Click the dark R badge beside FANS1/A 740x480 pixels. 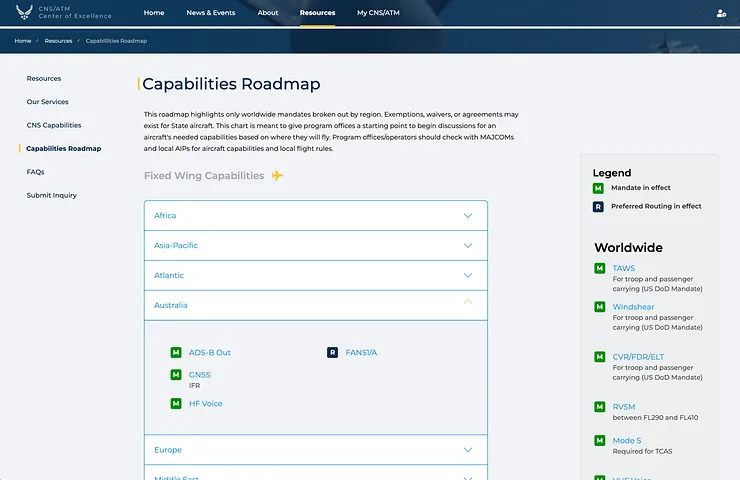[x=333, y=353]
